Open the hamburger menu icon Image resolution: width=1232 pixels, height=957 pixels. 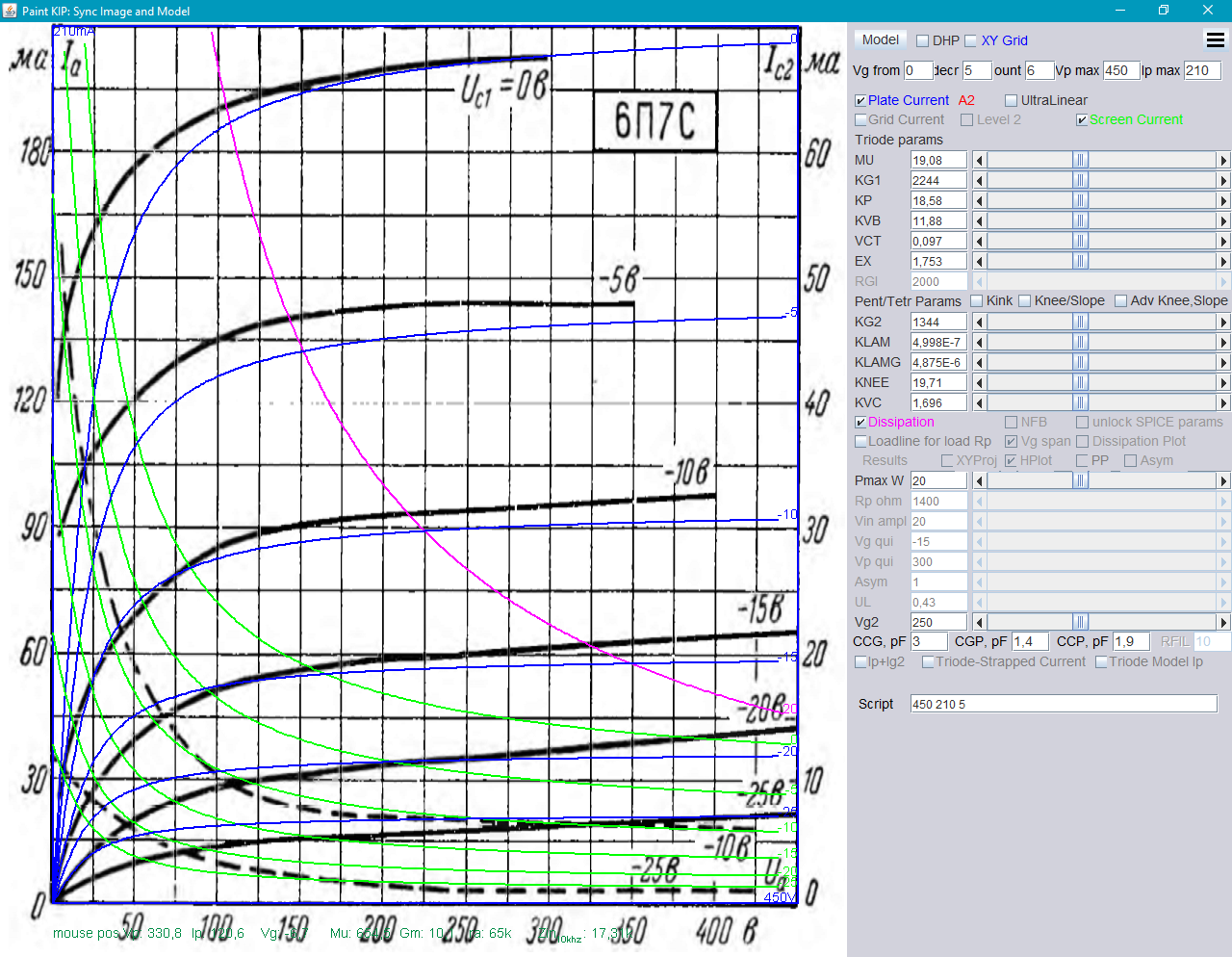pyautogui.click(x=1216, y=39)
